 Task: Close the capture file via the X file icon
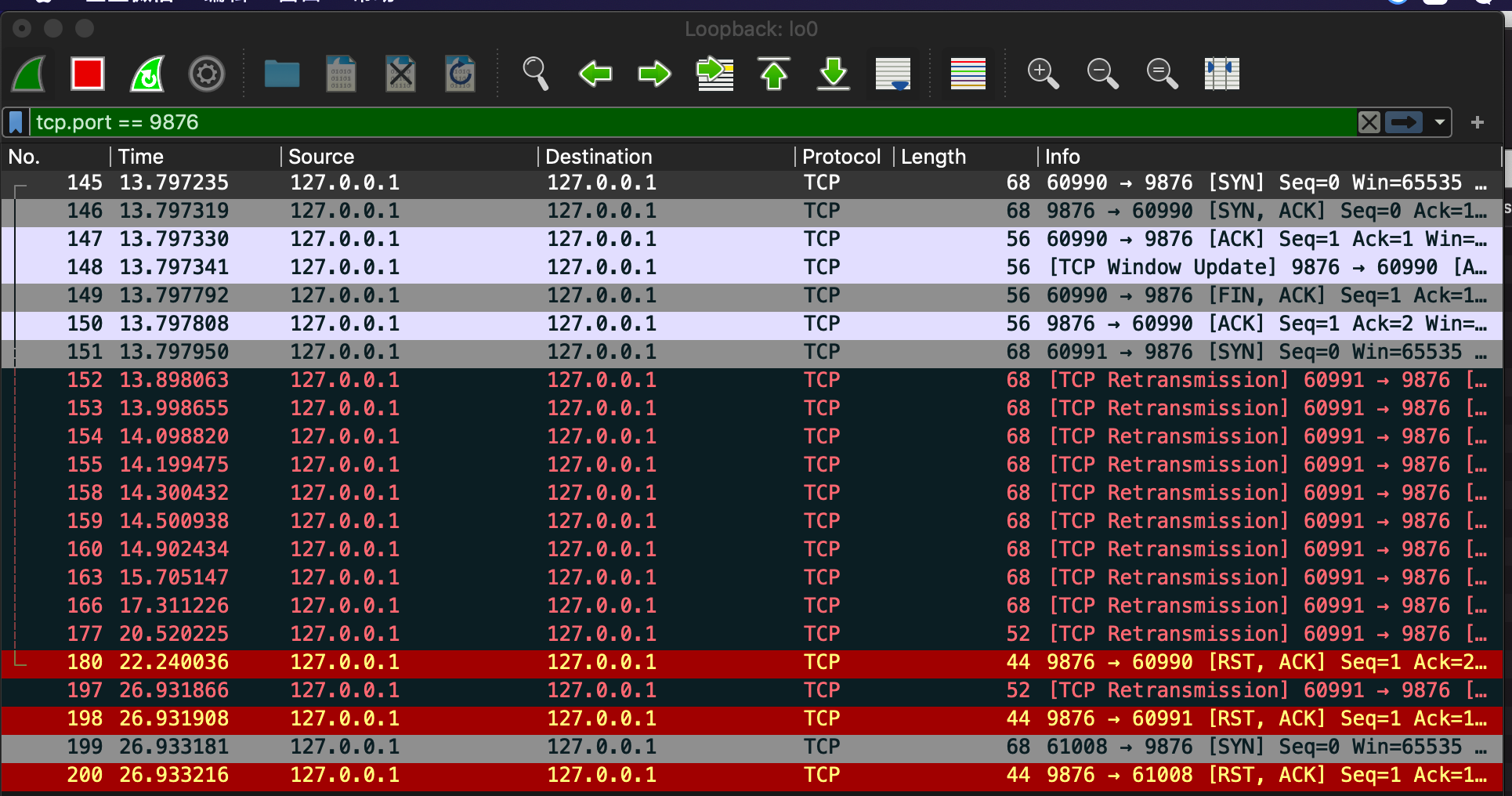point(401,74)
